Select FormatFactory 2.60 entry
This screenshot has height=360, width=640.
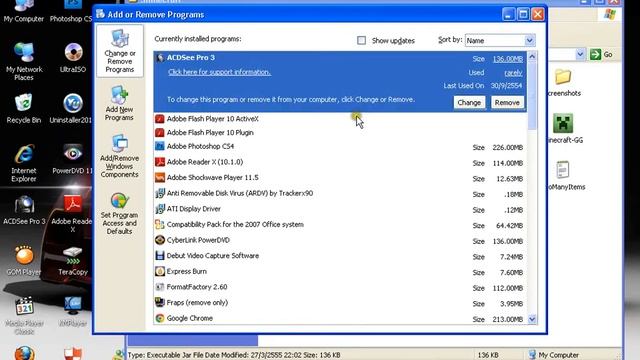click(341, 287)
